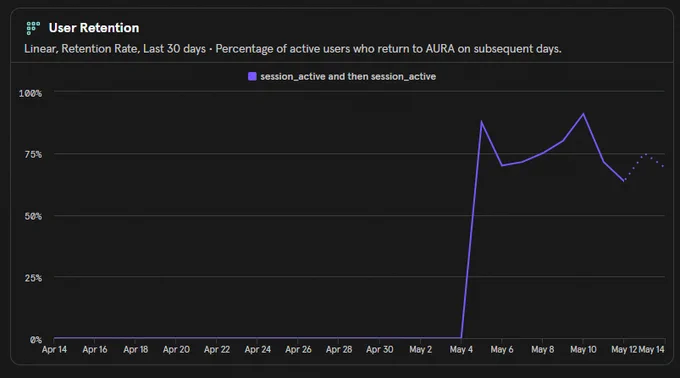The height and width of the screenshot is (378, 680).
Task: Click the Apr 14 x-axis label
Action: click(x=54, y=349)
